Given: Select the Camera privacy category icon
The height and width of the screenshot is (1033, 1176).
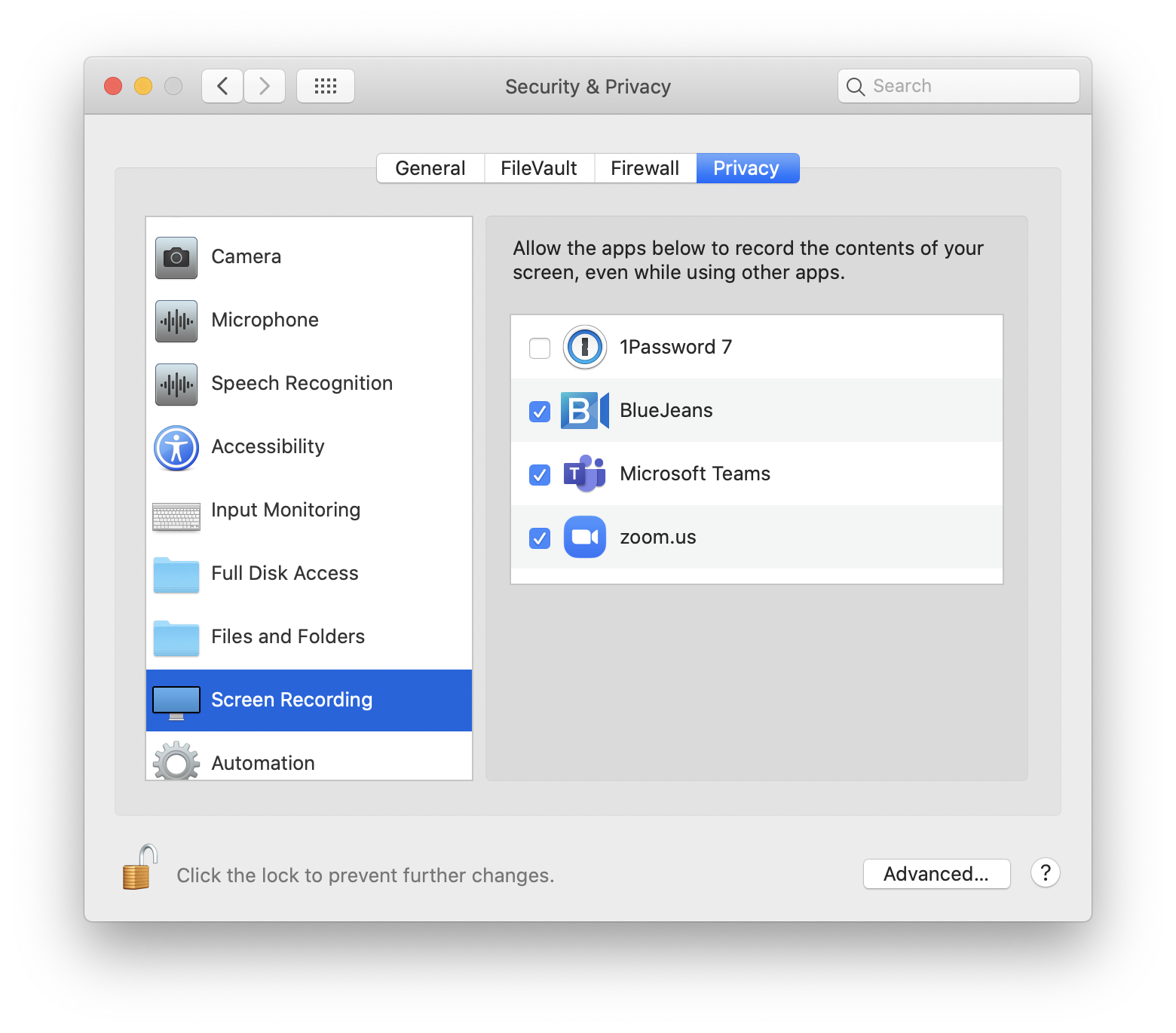Looking at the screenshot, I should pos(176,256).
